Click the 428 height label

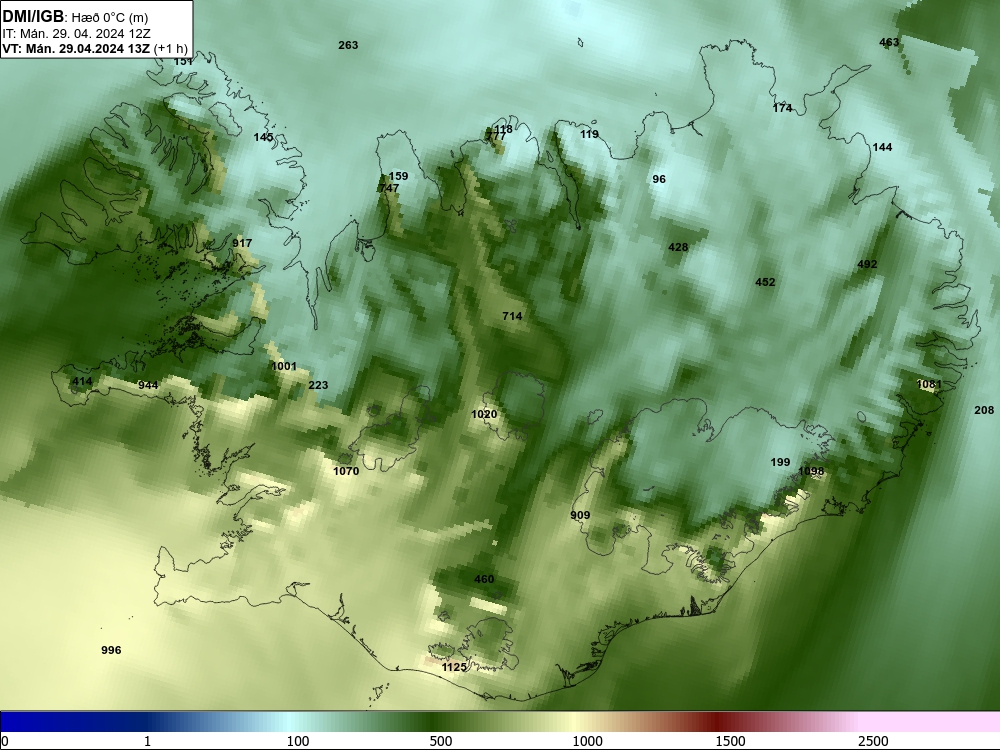coord(678,247)
